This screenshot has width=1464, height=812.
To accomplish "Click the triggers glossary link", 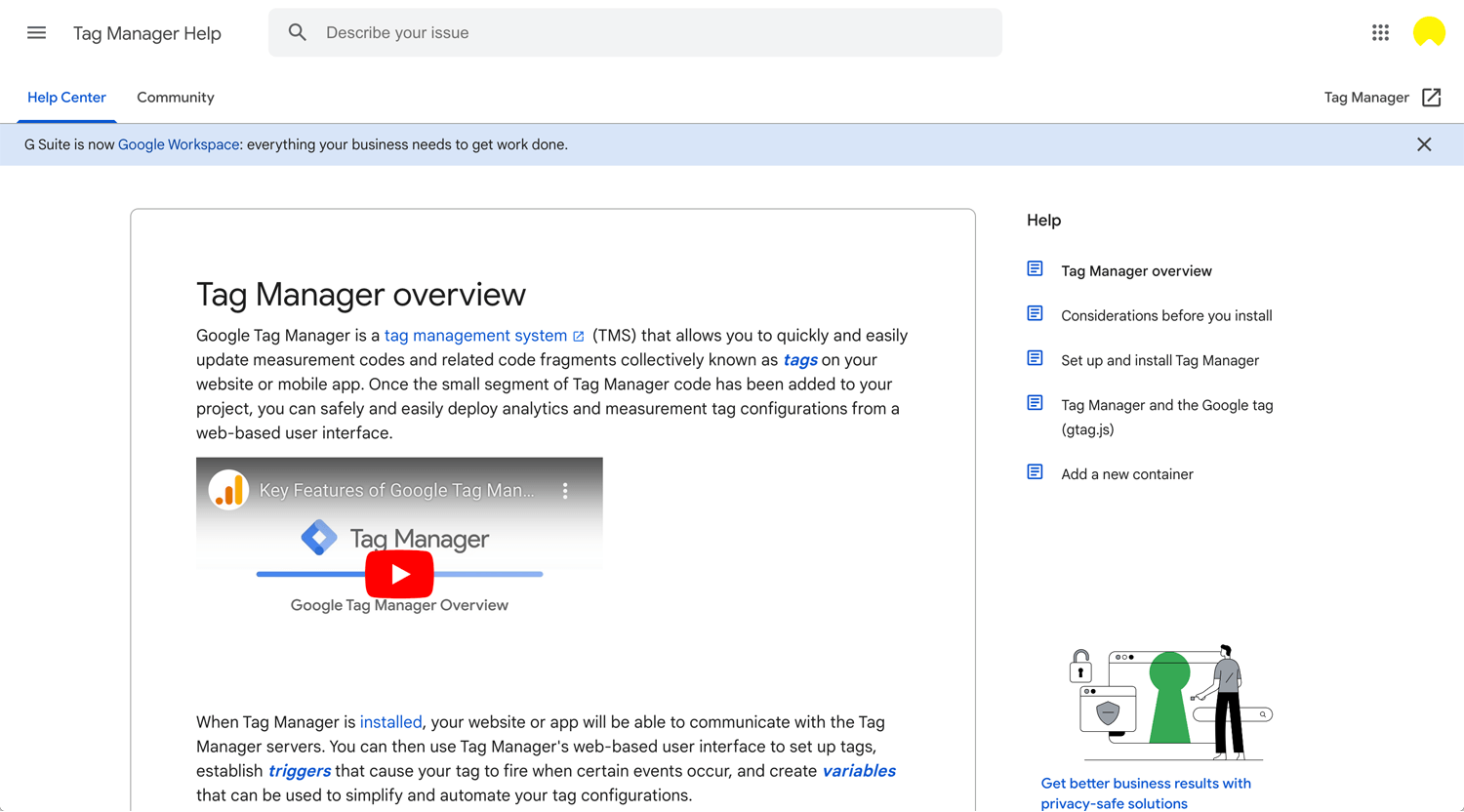I will (300, 771).
